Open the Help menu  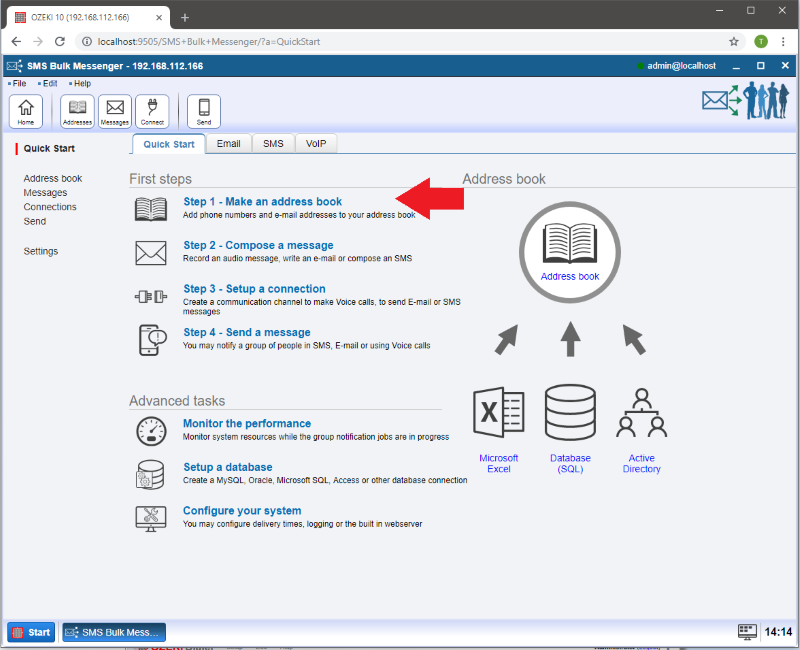tap(80, 84)
